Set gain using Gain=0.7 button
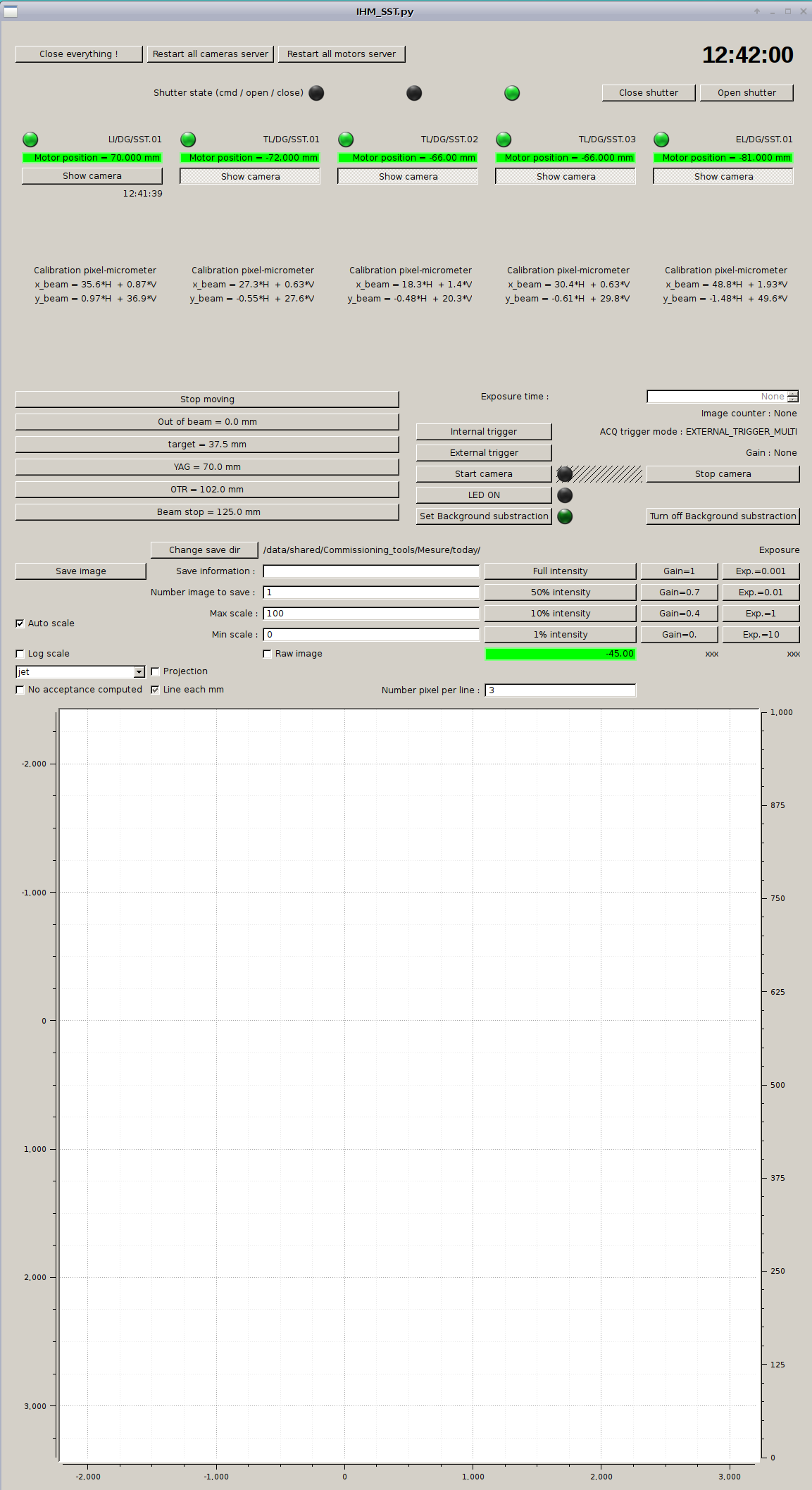 tap(679, 592)
